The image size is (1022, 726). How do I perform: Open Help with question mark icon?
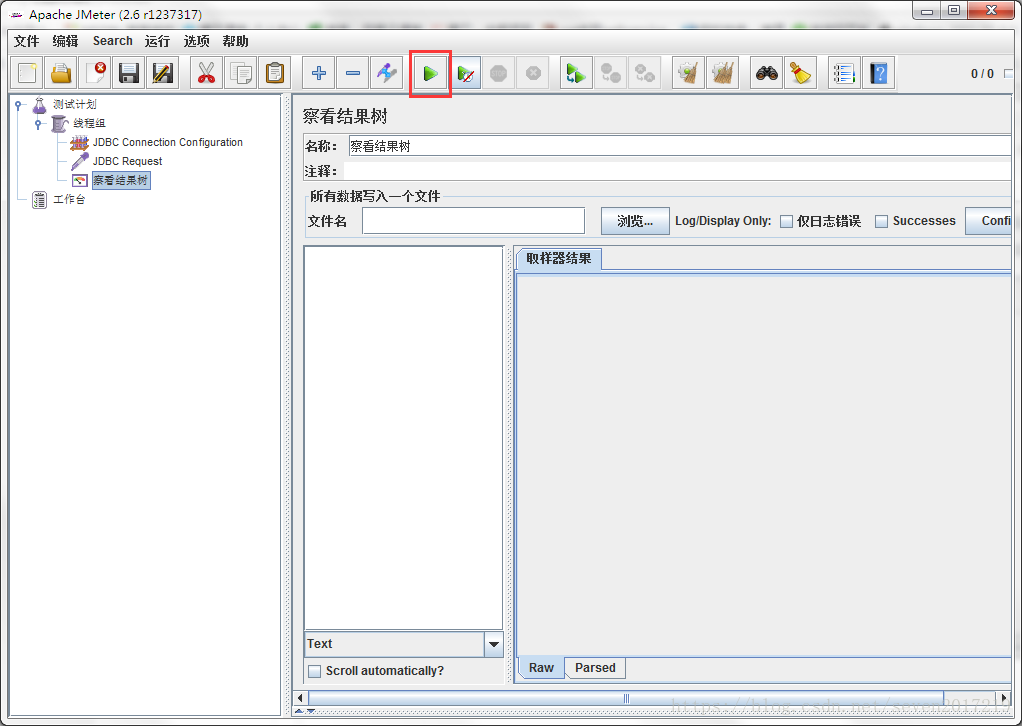point(878,73)
